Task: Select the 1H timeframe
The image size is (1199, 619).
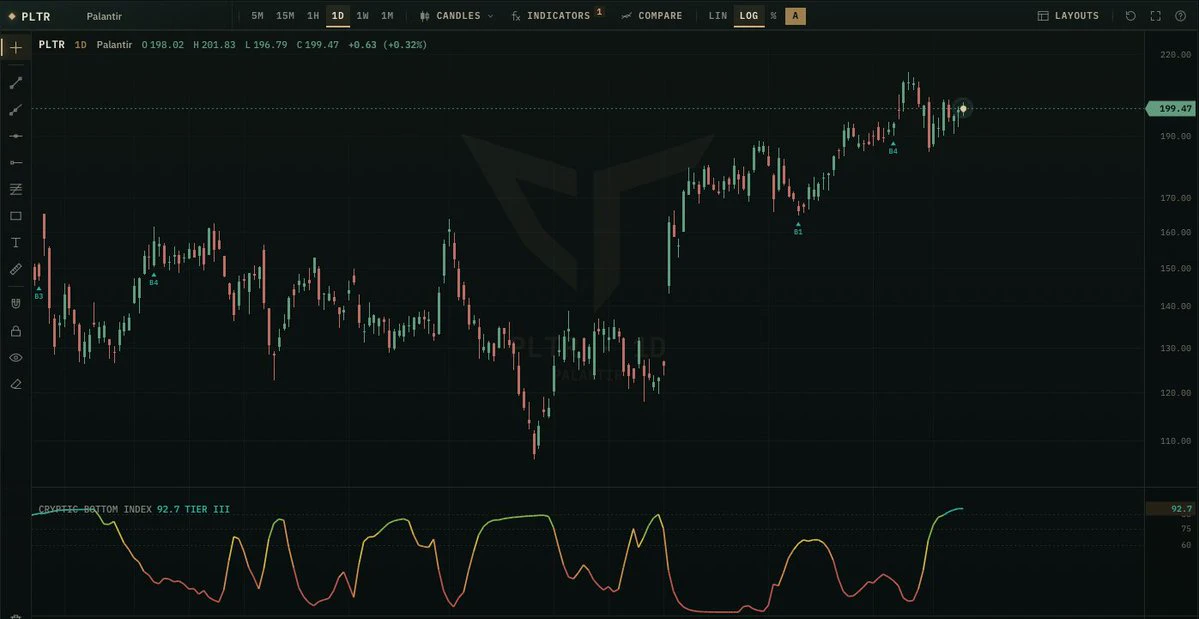Action: pyautogui.click(x=313, y=16)
